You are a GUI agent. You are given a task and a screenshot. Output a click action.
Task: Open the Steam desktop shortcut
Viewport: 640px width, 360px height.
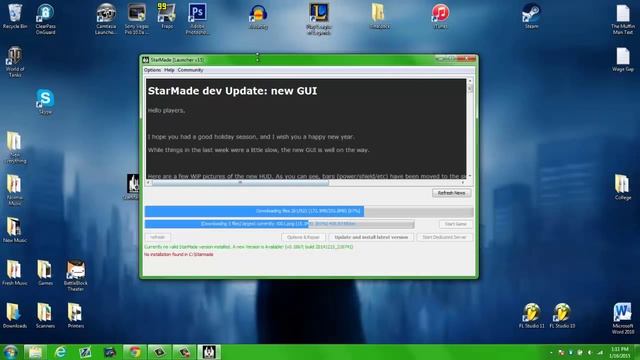pyautogui.click(x=531, y=16)
